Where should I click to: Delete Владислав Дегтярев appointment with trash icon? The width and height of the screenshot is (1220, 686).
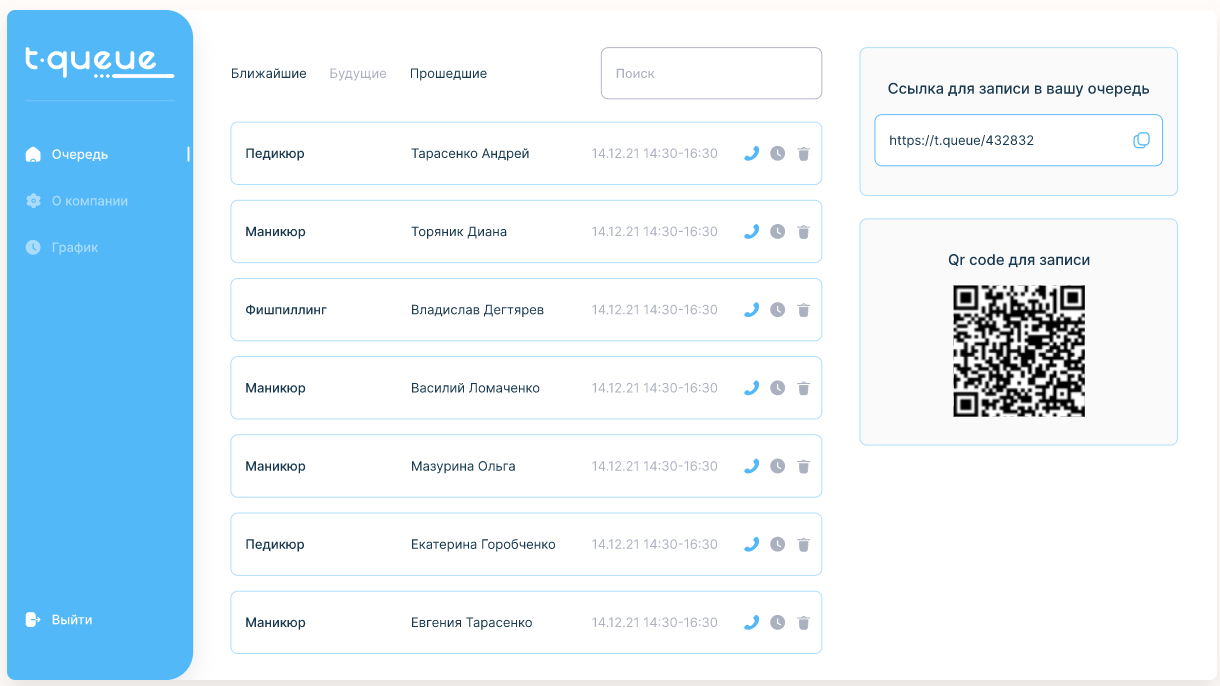click(x=803, y=310)
